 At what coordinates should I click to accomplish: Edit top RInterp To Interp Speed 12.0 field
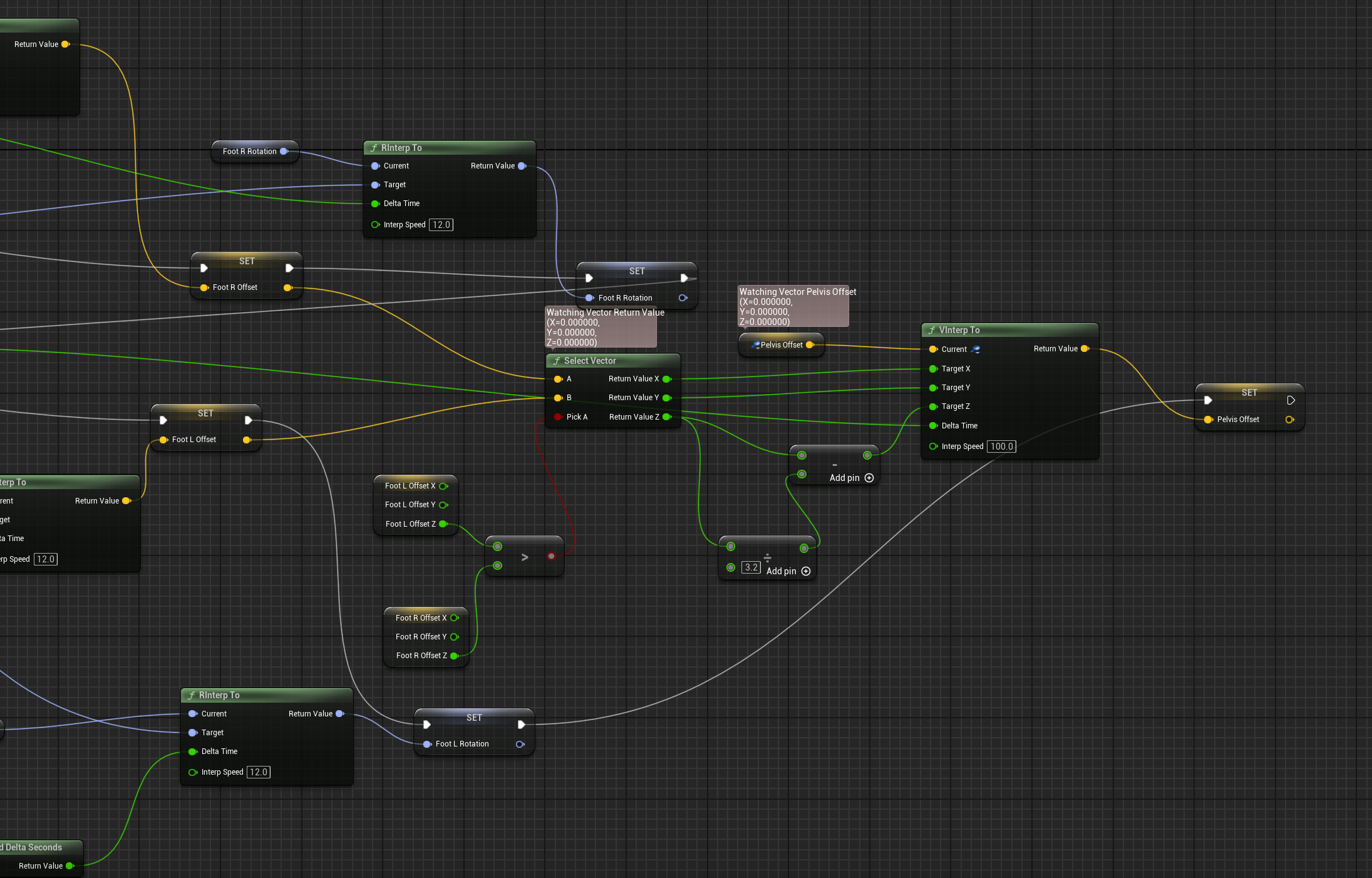pyautogui.click(x=441, y=225)
